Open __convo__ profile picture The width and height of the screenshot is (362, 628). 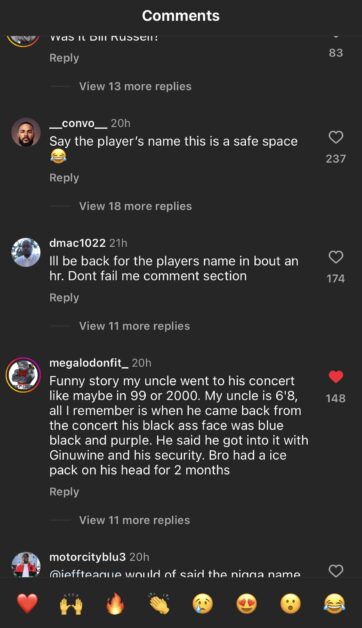(26, 132)
